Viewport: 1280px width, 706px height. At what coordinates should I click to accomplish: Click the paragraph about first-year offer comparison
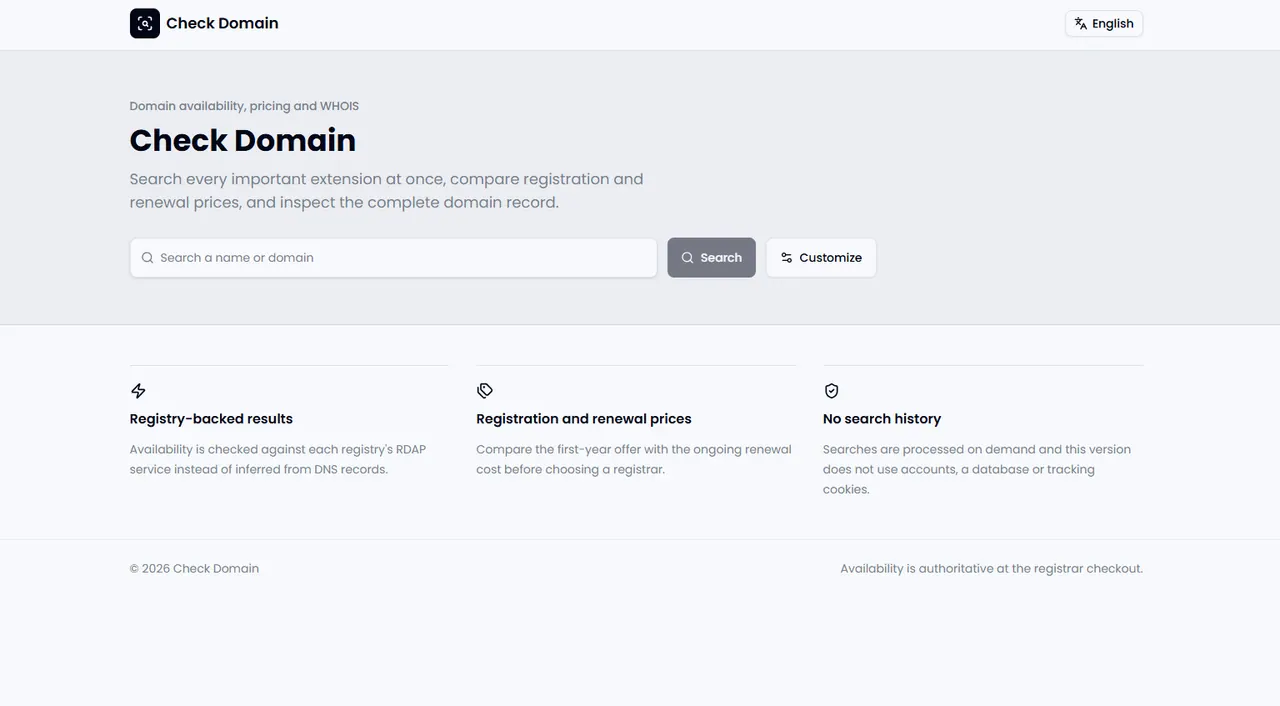click(634, 459)
